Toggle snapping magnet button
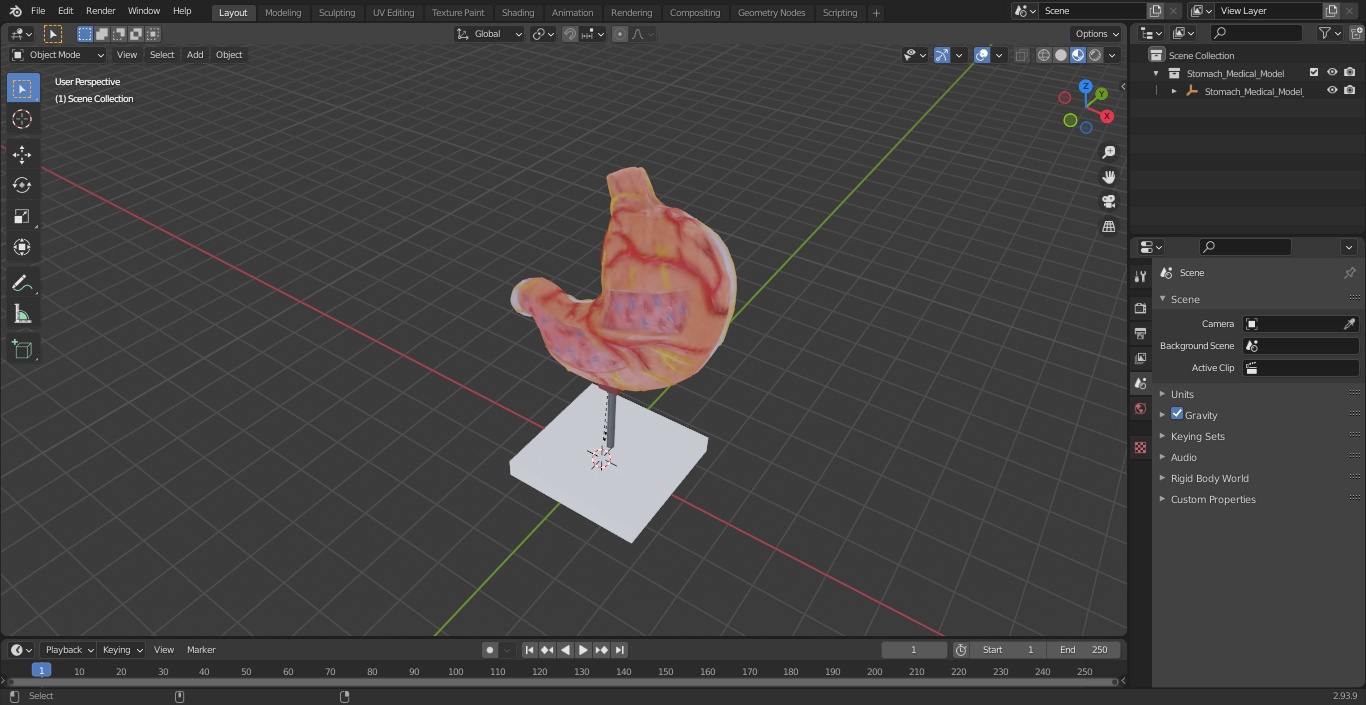The width and height of the screenshot is (1366, 705). 570,34
